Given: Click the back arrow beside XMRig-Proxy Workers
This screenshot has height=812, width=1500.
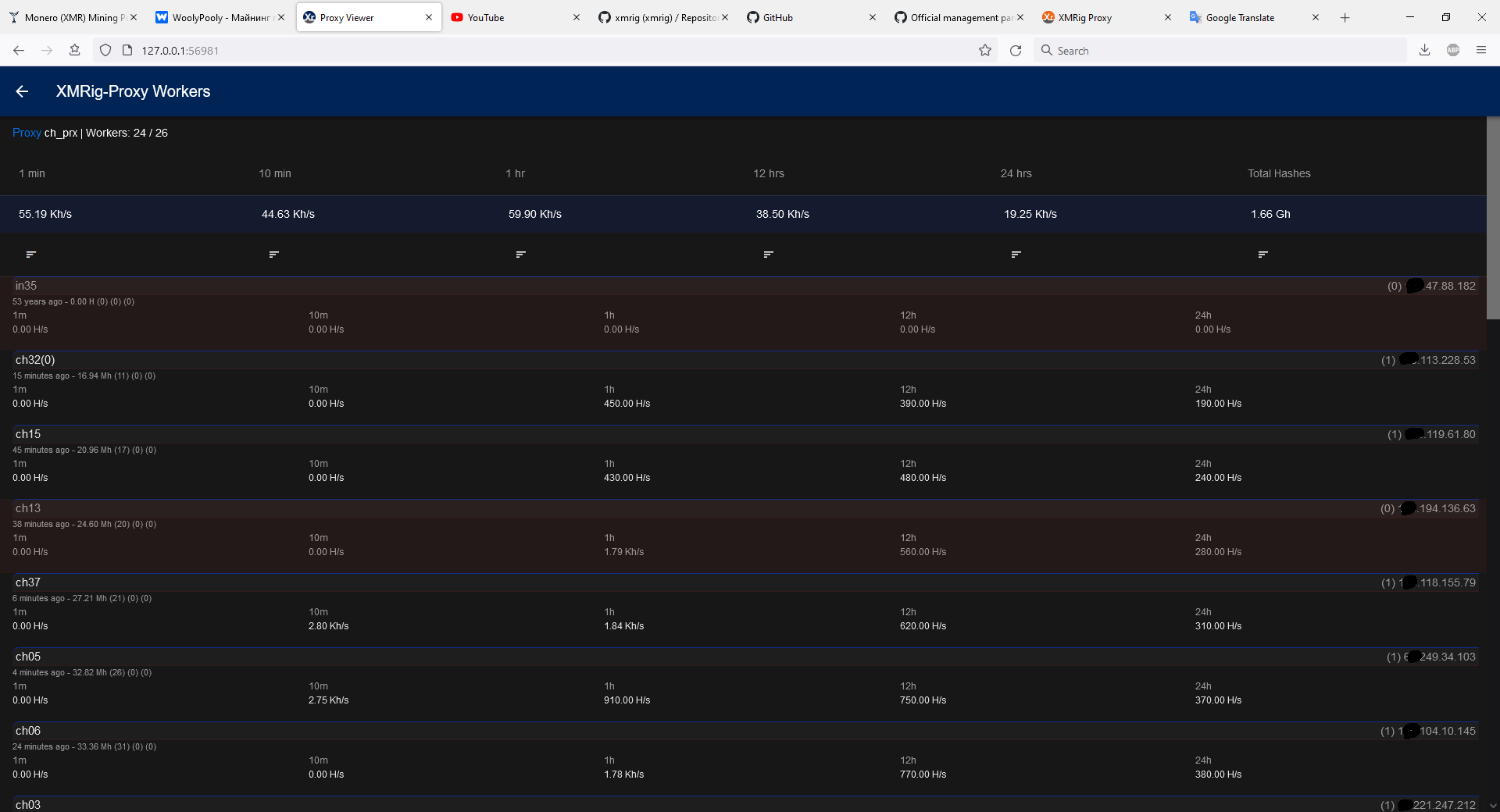Looking at the screenshot, I should (x=22, y=91).
